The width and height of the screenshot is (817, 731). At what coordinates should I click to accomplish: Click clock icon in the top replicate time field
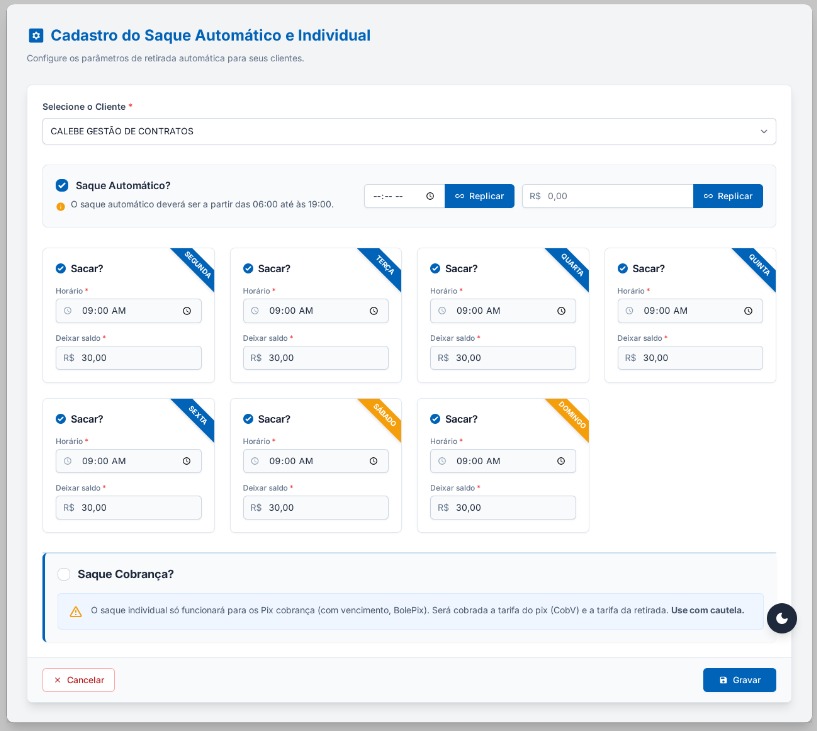(430, 196)
